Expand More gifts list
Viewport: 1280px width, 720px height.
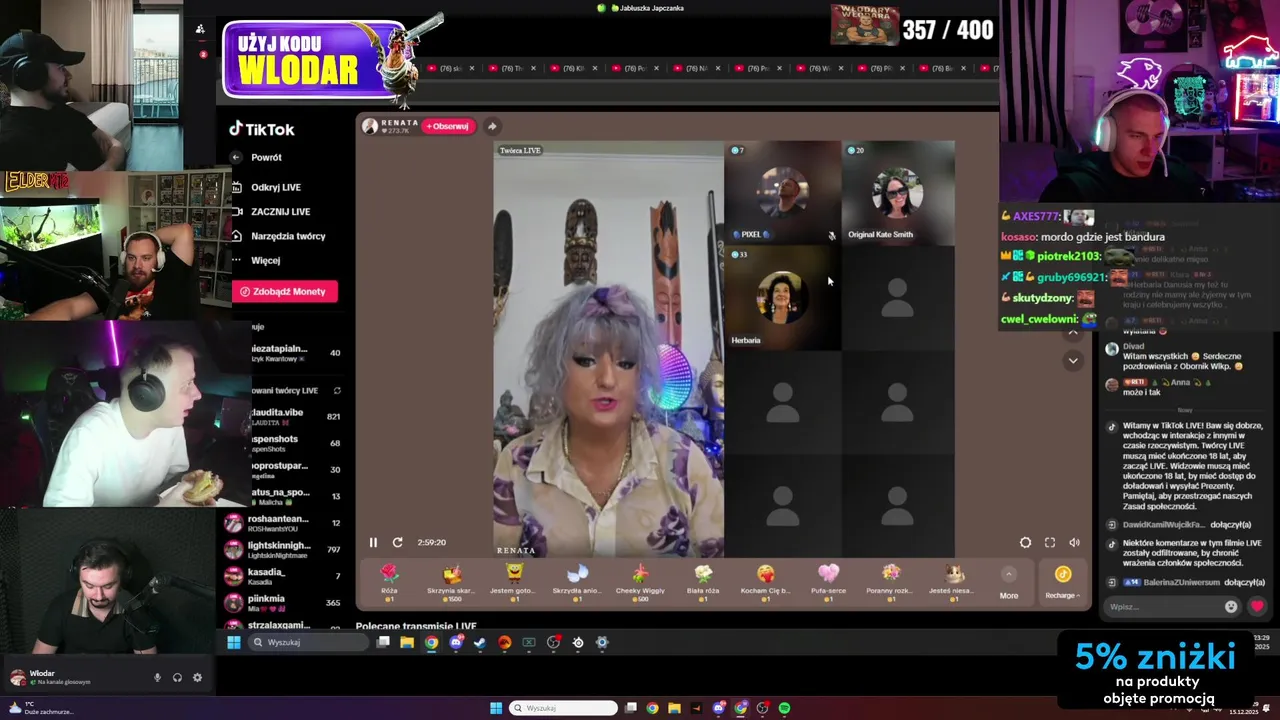[x=1009, y=582]
